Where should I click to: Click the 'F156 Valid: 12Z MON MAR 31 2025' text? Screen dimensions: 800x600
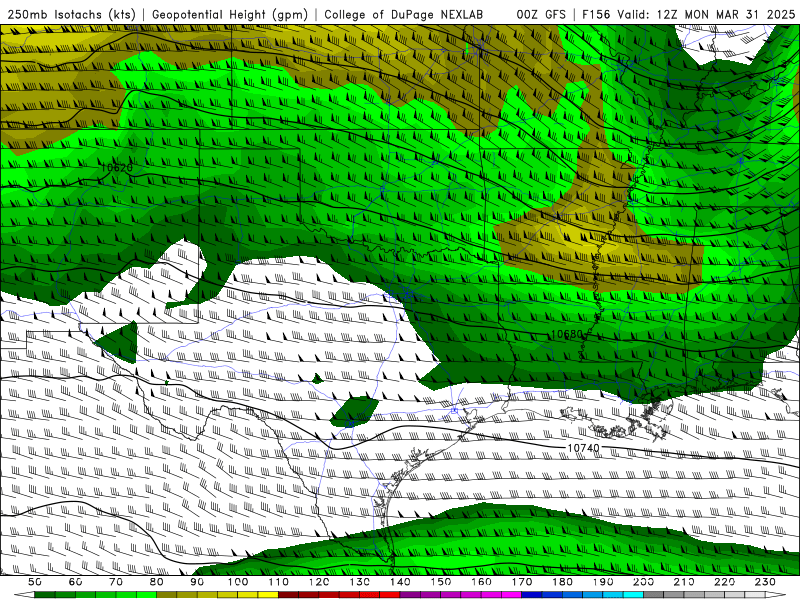[688, 15]
